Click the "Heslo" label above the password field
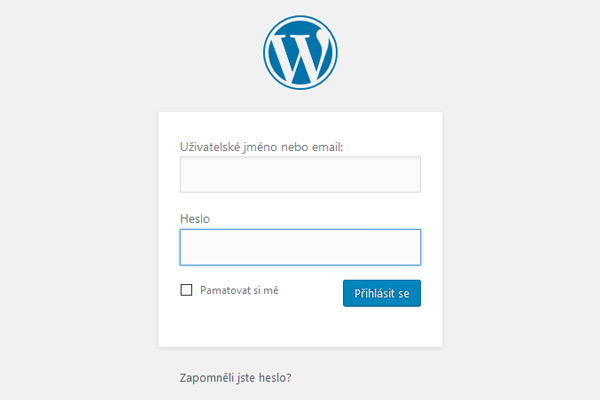Image resolution: width=600 pixels, height=400 pixels. pyautogui.click(x=195, y=218)
